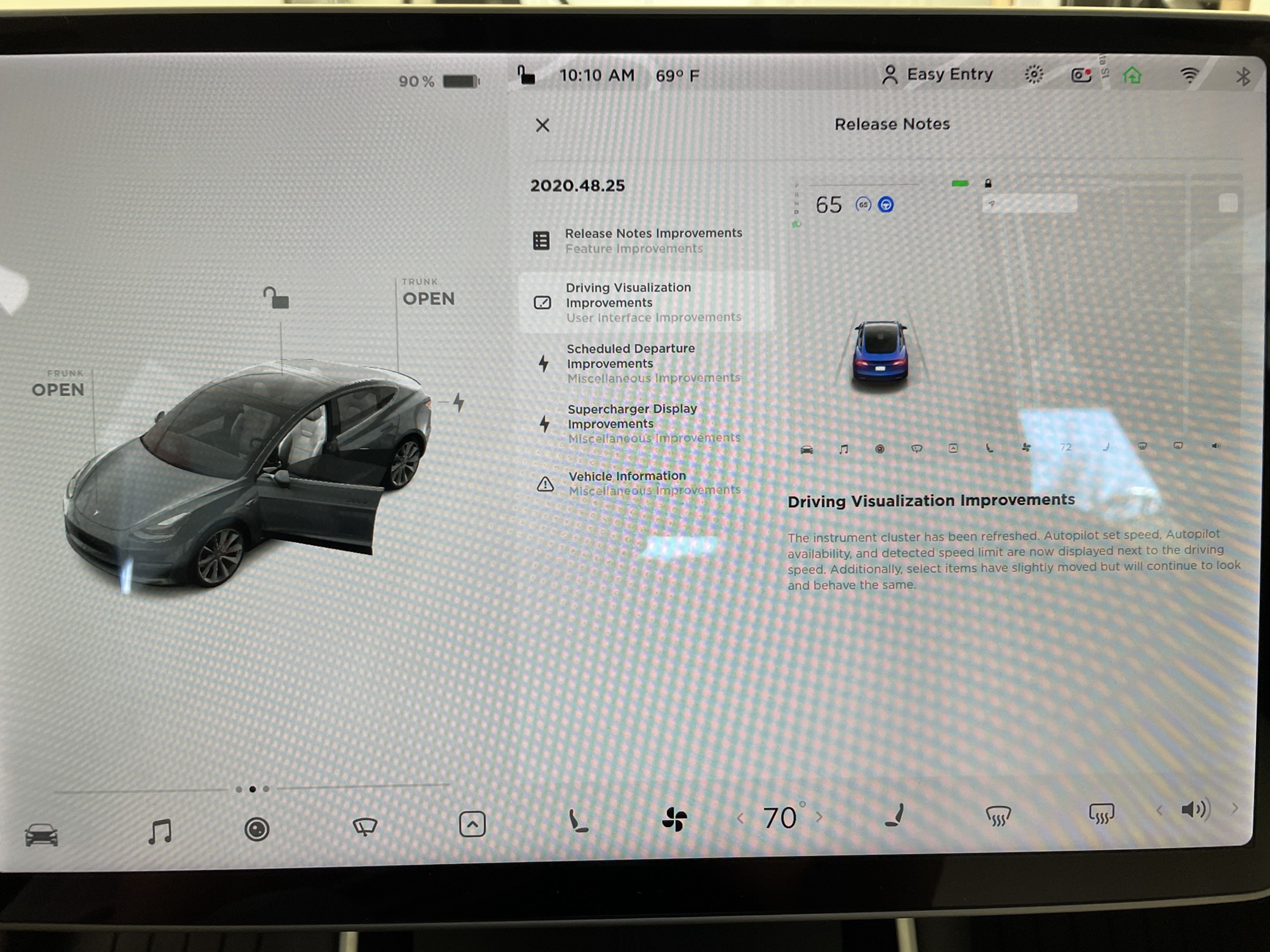This screenshot has height=952, width=1270.
Task: Select Scheduled Departure Improvements entry
Action: tap(646, 363)
